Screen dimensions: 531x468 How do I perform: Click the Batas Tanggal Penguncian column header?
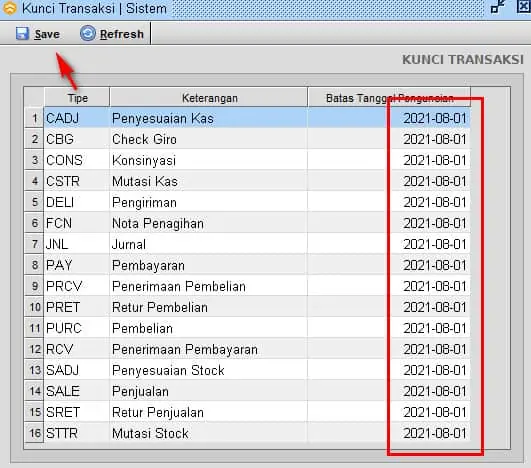(389, 98)
